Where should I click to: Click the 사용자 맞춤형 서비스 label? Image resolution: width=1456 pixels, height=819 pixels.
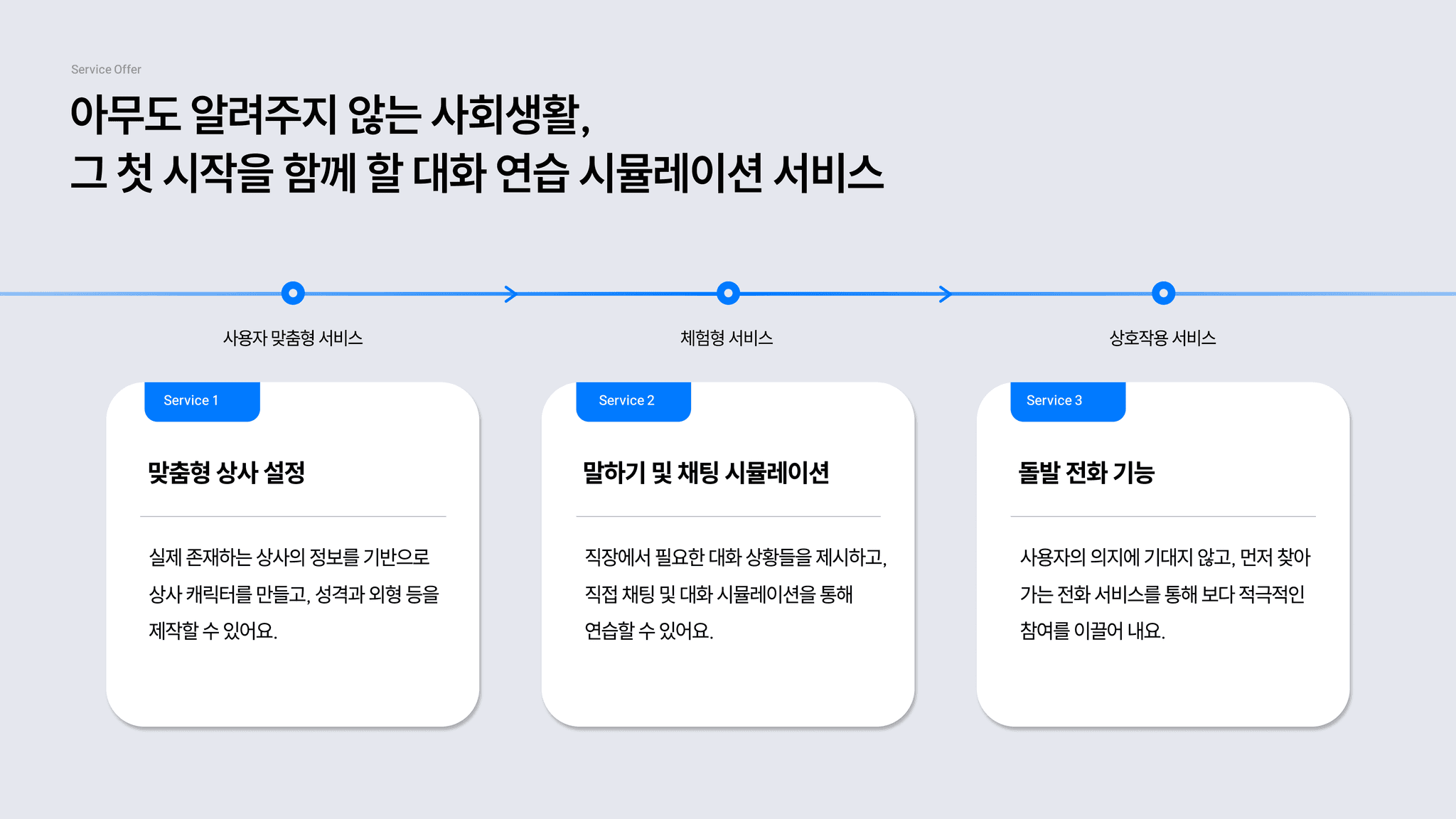(293, 338)
